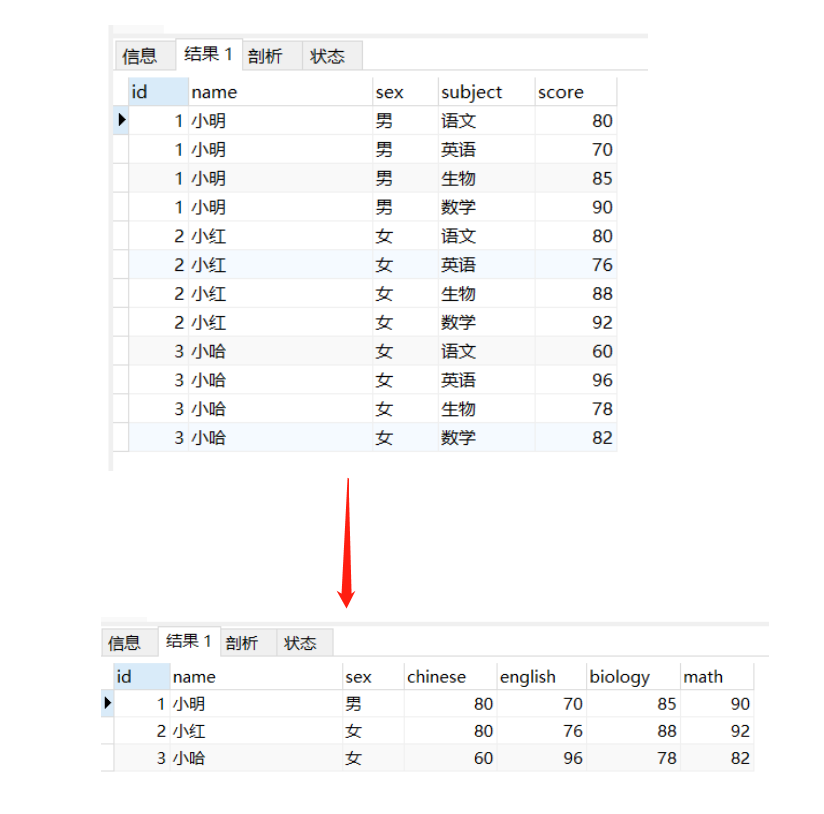Select score 88 in upper table
The width and height of the screenshot is (824, 814).
pos(575,293)
